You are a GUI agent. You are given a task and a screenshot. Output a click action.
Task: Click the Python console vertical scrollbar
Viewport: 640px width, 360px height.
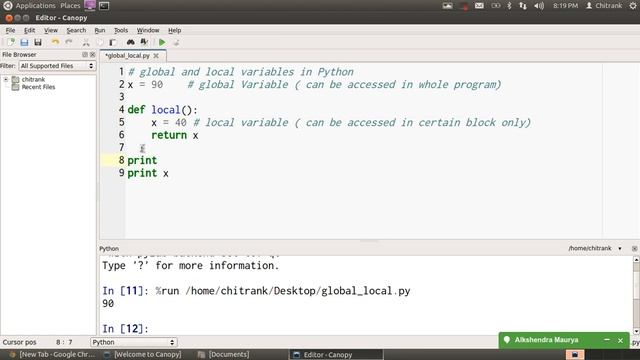pyautogui.click(x=636, y=296)
